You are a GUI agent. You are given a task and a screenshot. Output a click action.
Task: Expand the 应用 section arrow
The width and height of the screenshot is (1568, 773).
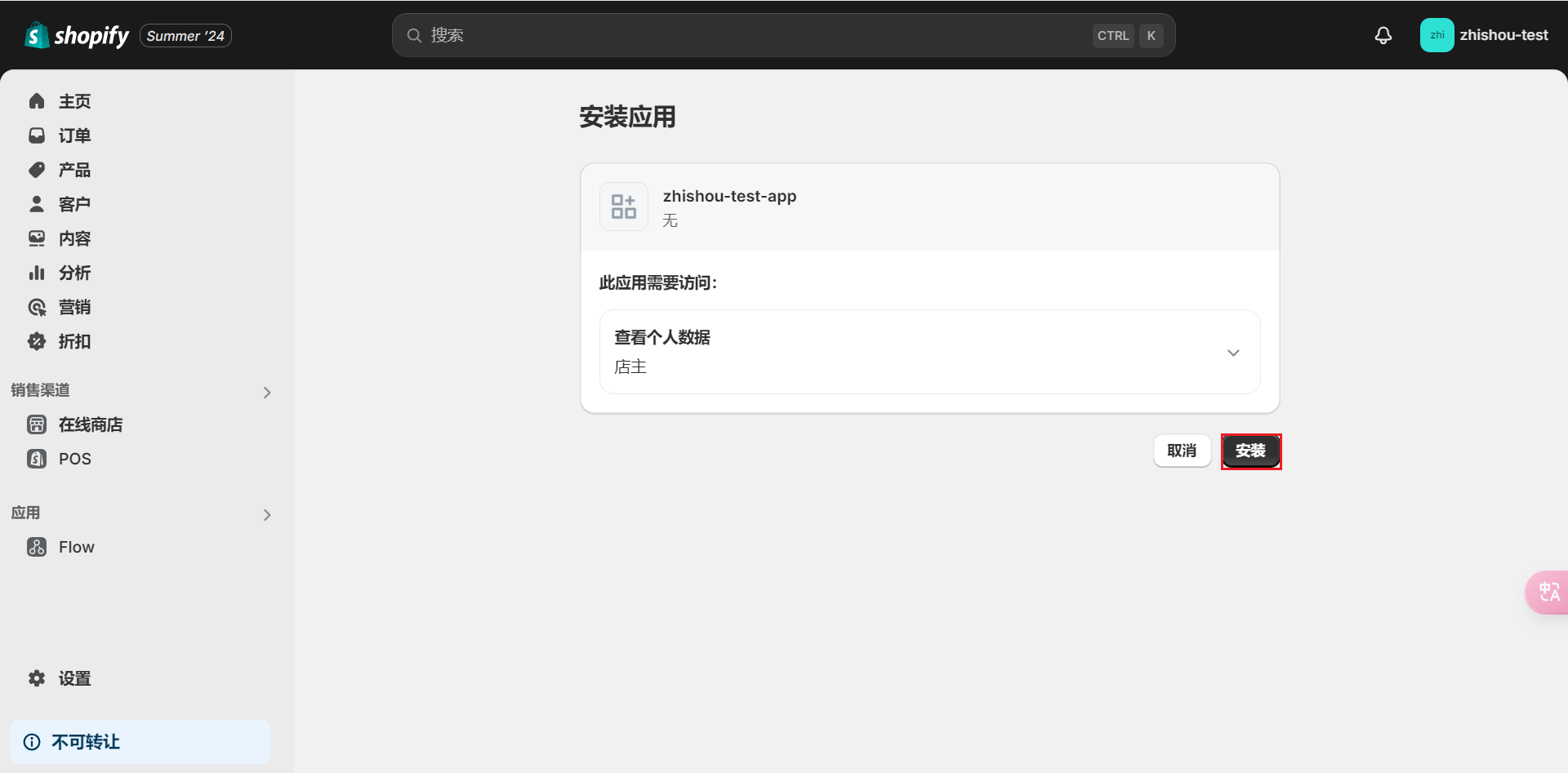click(267, 515)
